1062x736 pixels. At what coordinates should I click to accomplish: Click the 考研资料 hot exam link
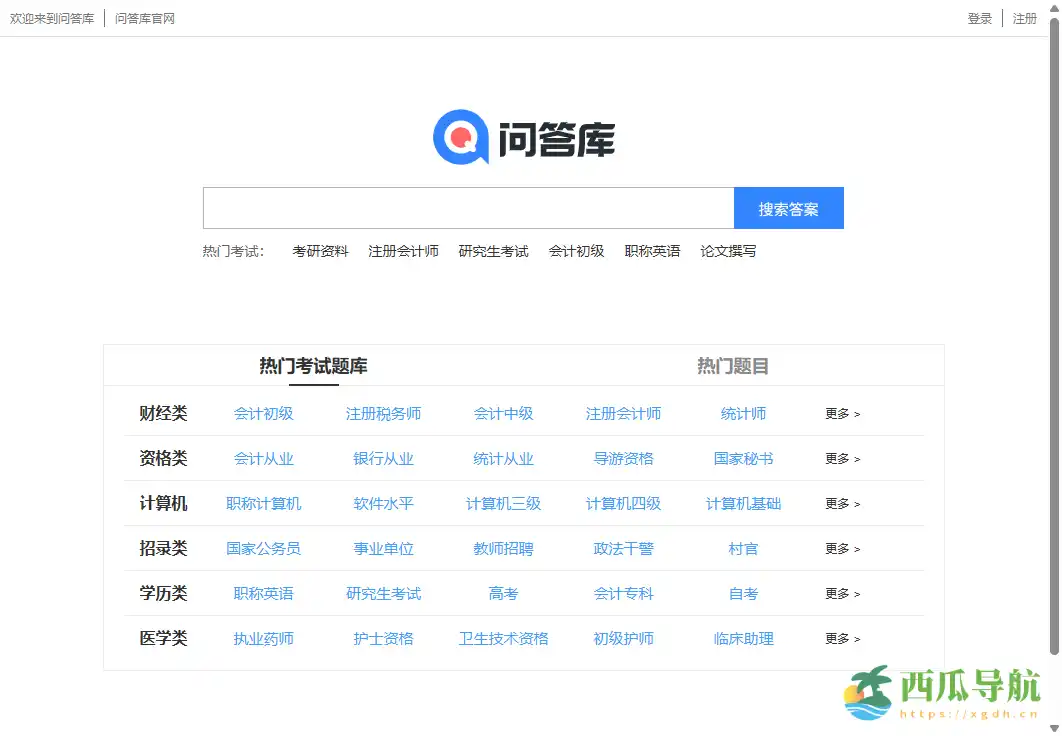(x=319, y=251)
